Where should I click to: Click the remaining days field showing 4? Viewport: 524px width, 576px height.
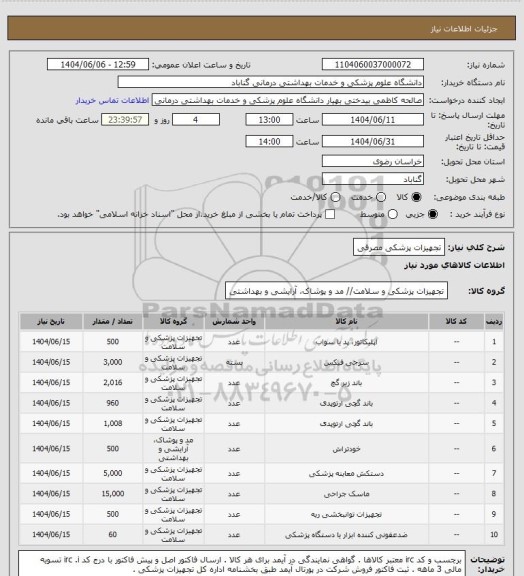[x=196, y=120]
